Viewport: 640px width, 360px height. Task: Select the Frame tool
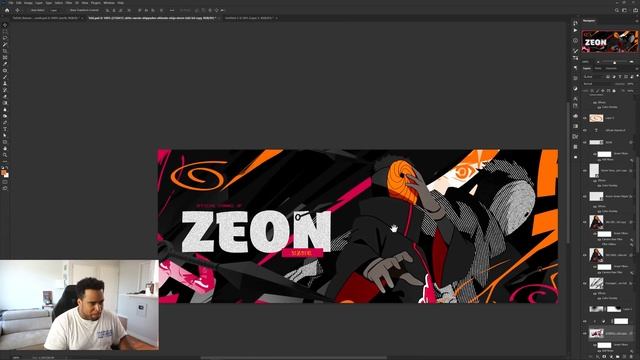click(x=5, y=58)
